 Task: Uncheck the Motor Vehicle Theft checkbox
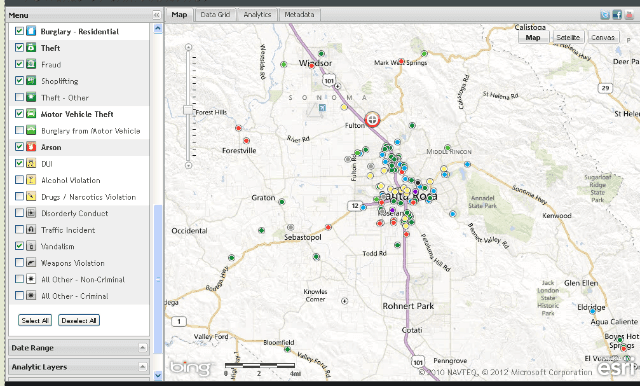tap(19, 113)
